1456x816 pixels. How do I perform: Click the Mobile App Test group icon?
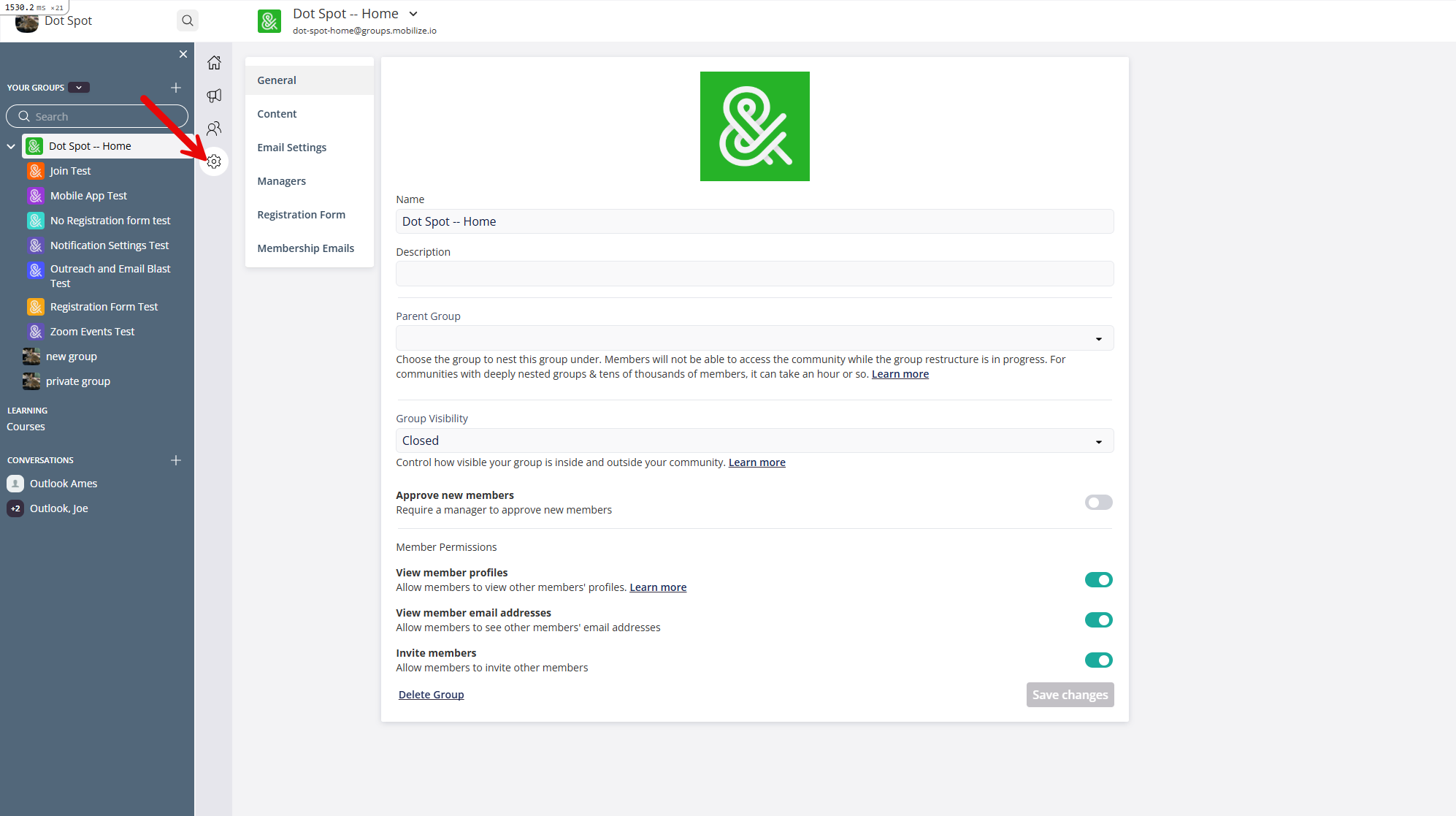[x=36, y=196]
